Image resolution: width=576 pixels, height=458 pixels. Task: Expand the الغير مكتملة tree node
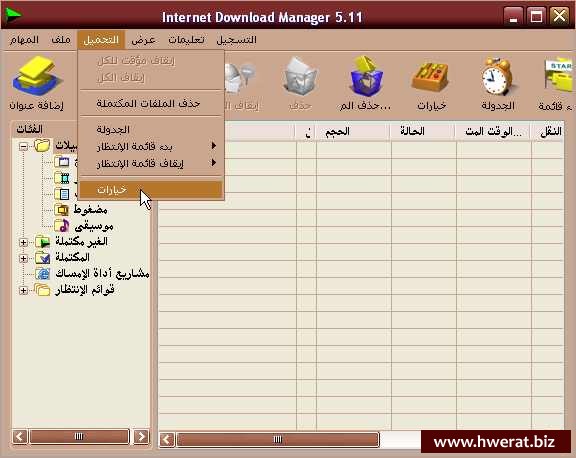pos(23,242)
